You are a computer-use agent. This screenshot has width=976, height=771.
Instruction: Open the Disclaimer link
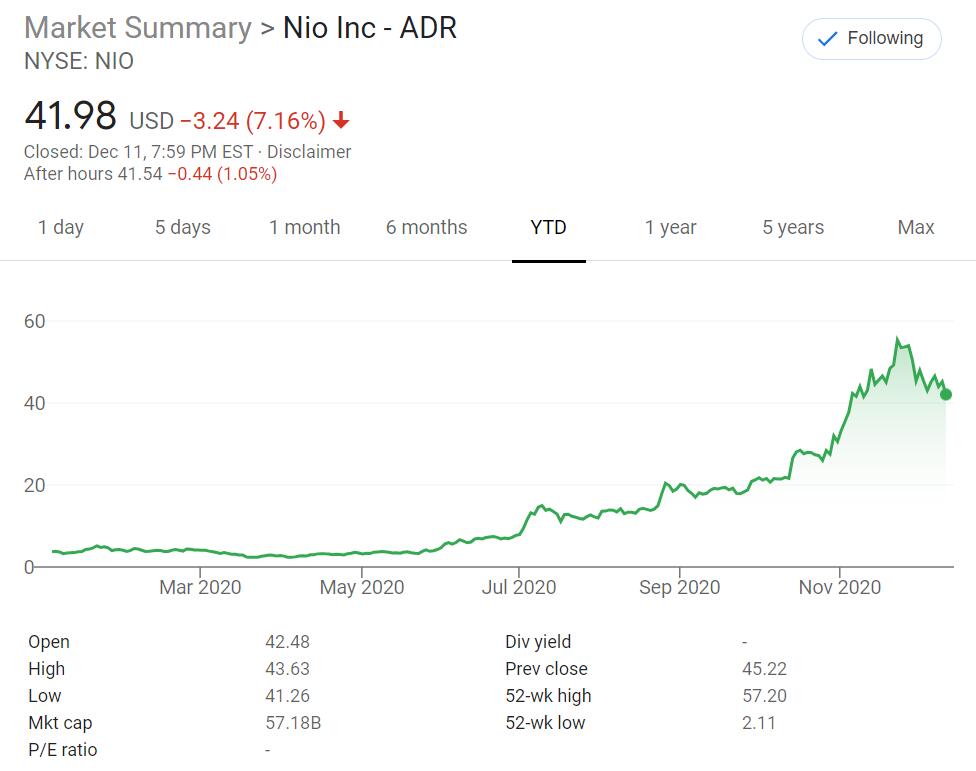[x=309, y=152]
